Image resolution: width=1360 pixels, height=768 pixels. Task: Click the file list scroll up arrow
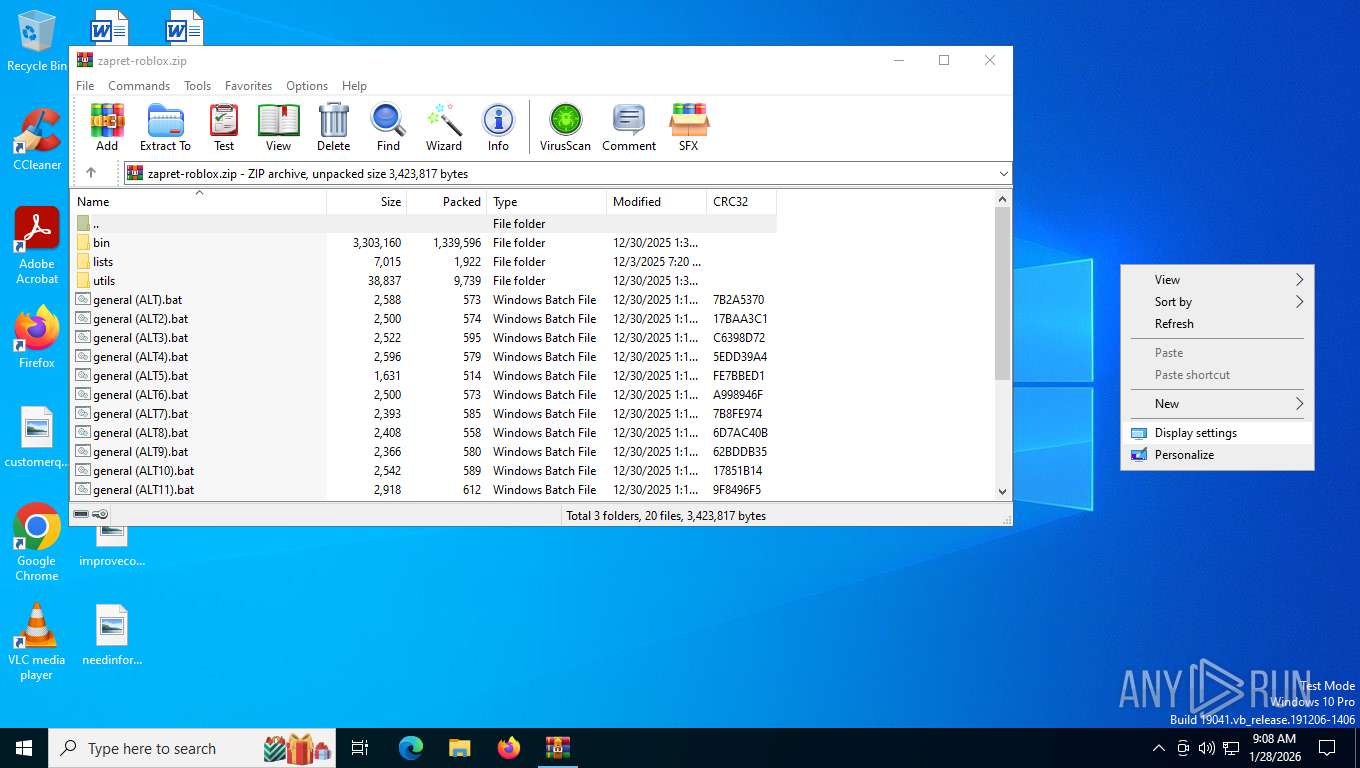[1003, 199]
